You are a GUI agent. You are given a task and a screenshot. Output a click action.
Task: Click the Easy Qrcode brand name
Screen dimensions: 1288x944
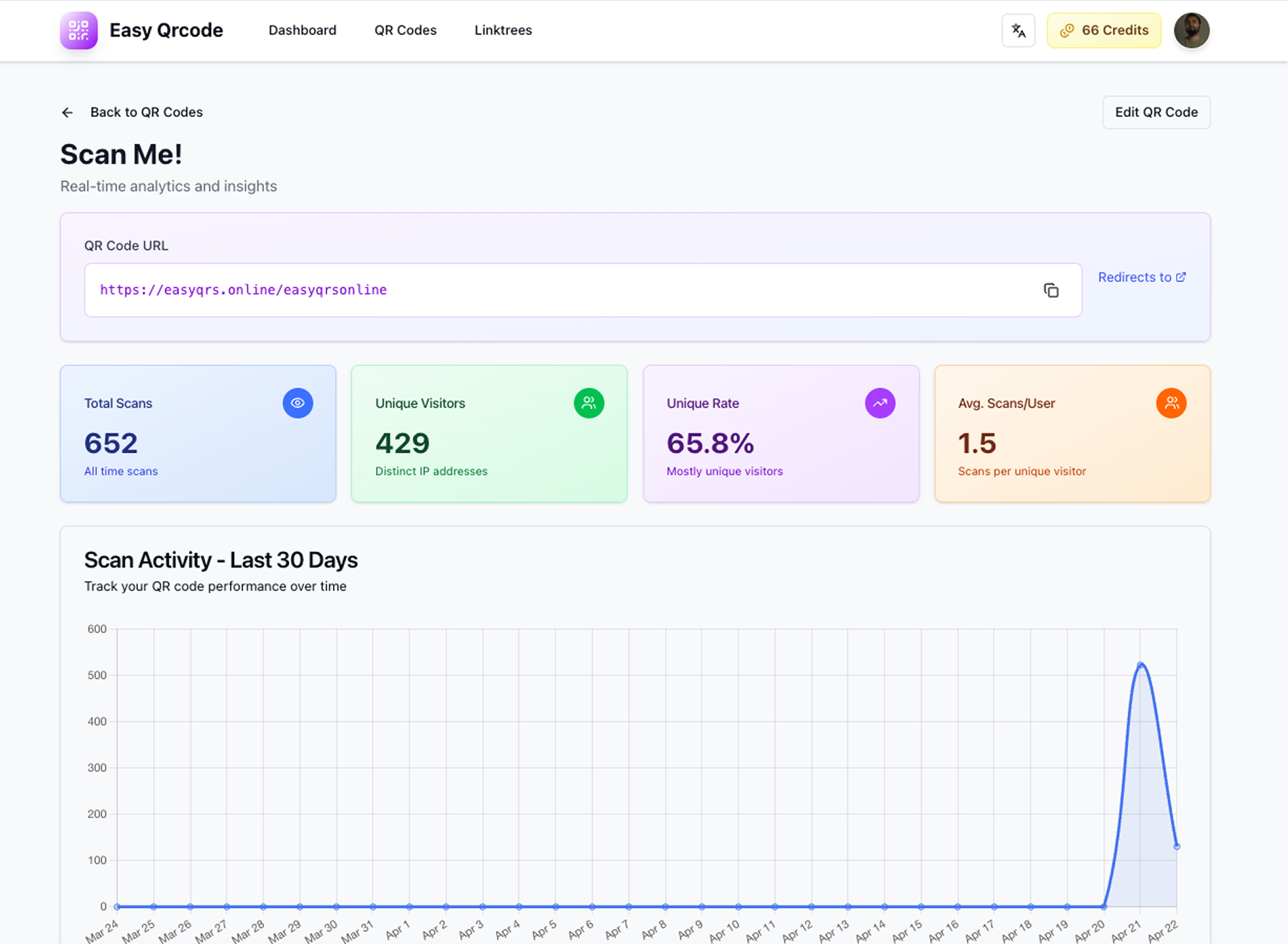(x=166, y=30)
